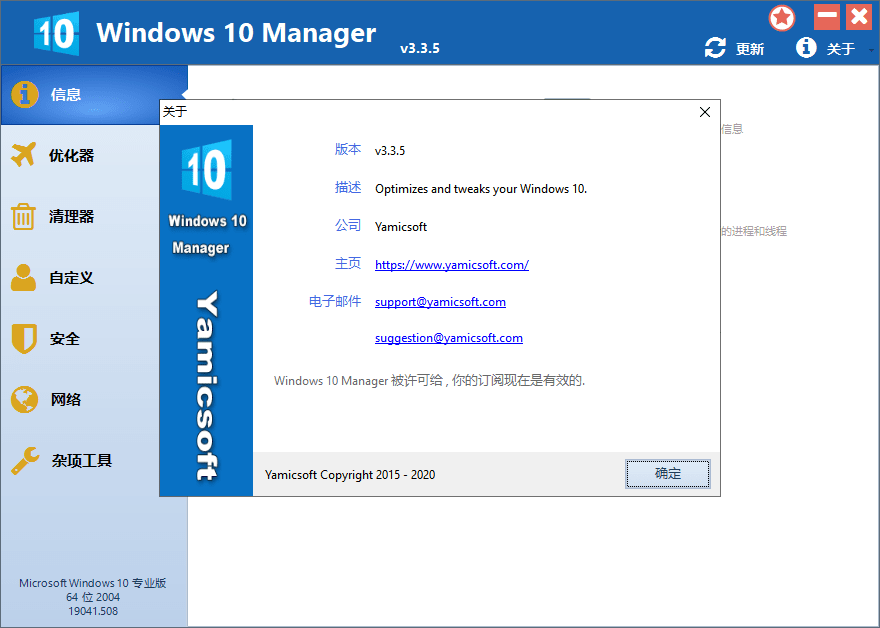880x628 pixels.
Task: Click the license status text '被许可给'
Action: pos(417,381)
